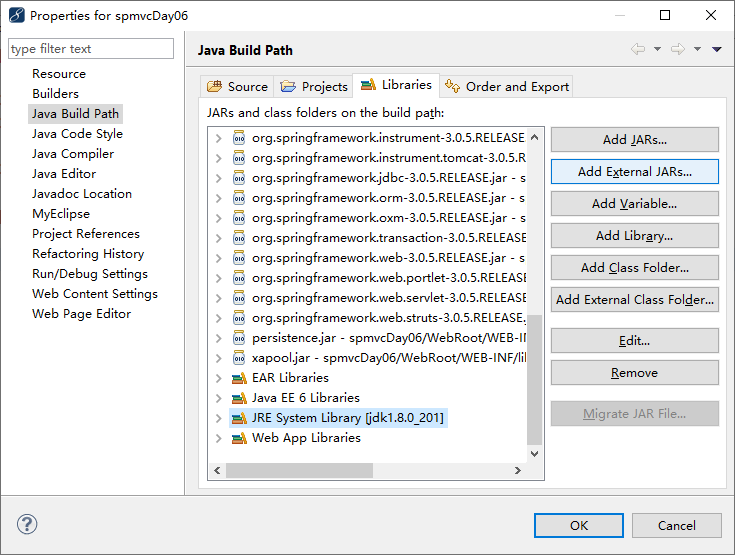Image resolution: width=735 pixels, height=555 pixels.
Task: Click the jar icon beside org.springframework.oxm-3.0.5.RELEASE.jar
Action: click(x=239, y=218)
